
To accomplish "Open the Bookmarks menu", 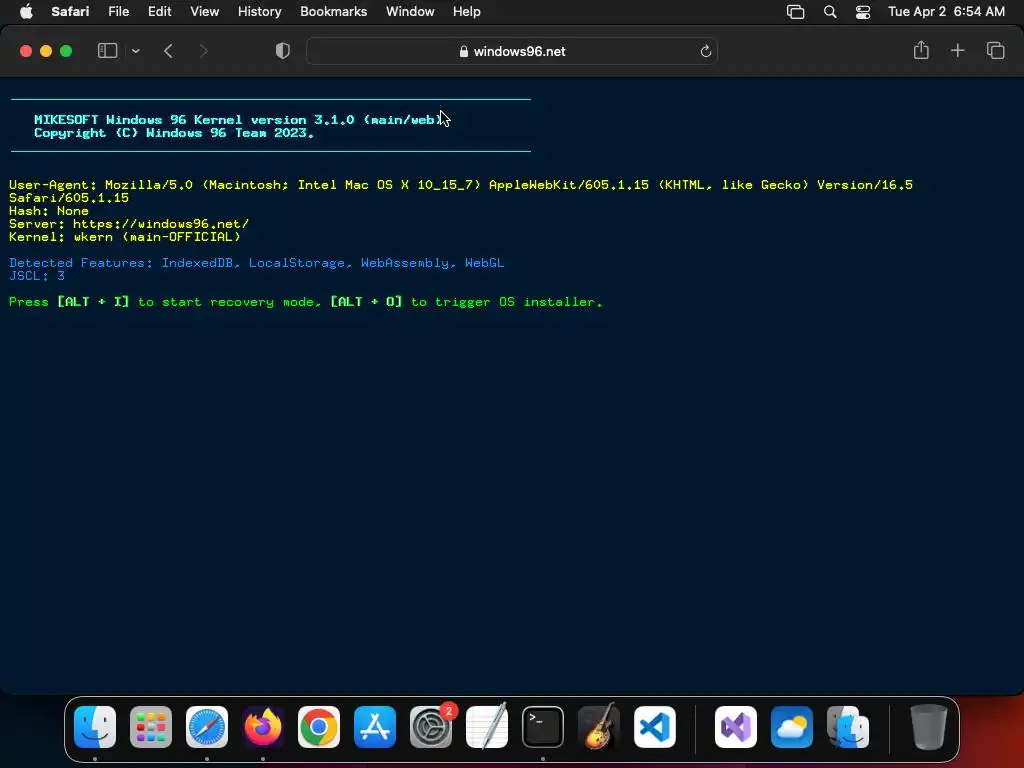I will [333, 12].
